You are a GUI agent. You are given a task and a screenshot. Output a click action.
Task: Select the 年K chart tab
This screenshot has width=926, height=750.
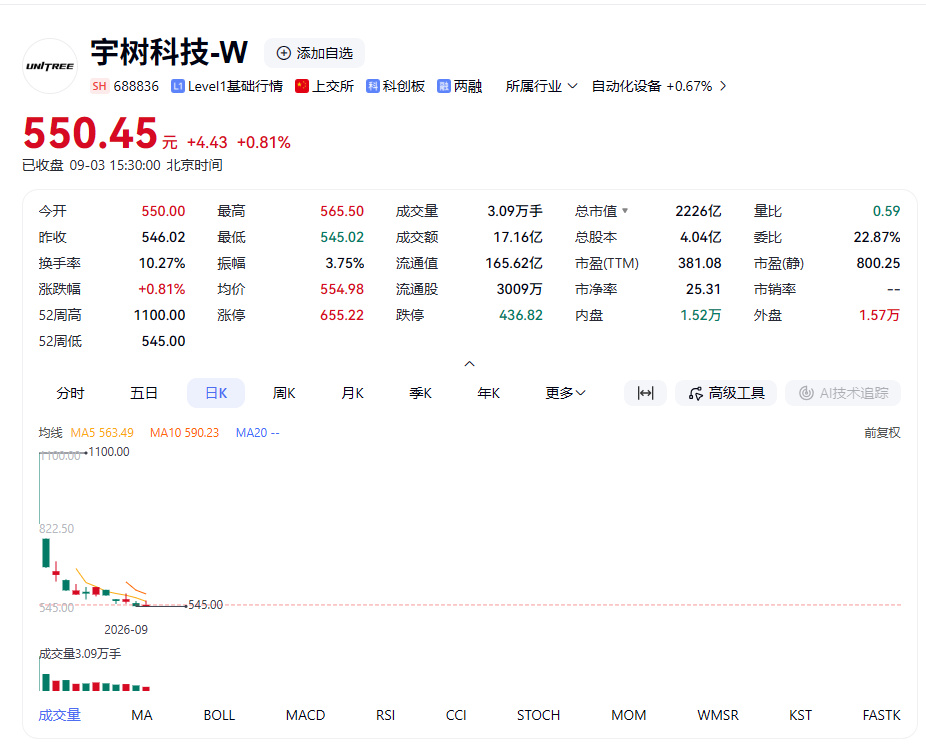click(x=489, y=393)
